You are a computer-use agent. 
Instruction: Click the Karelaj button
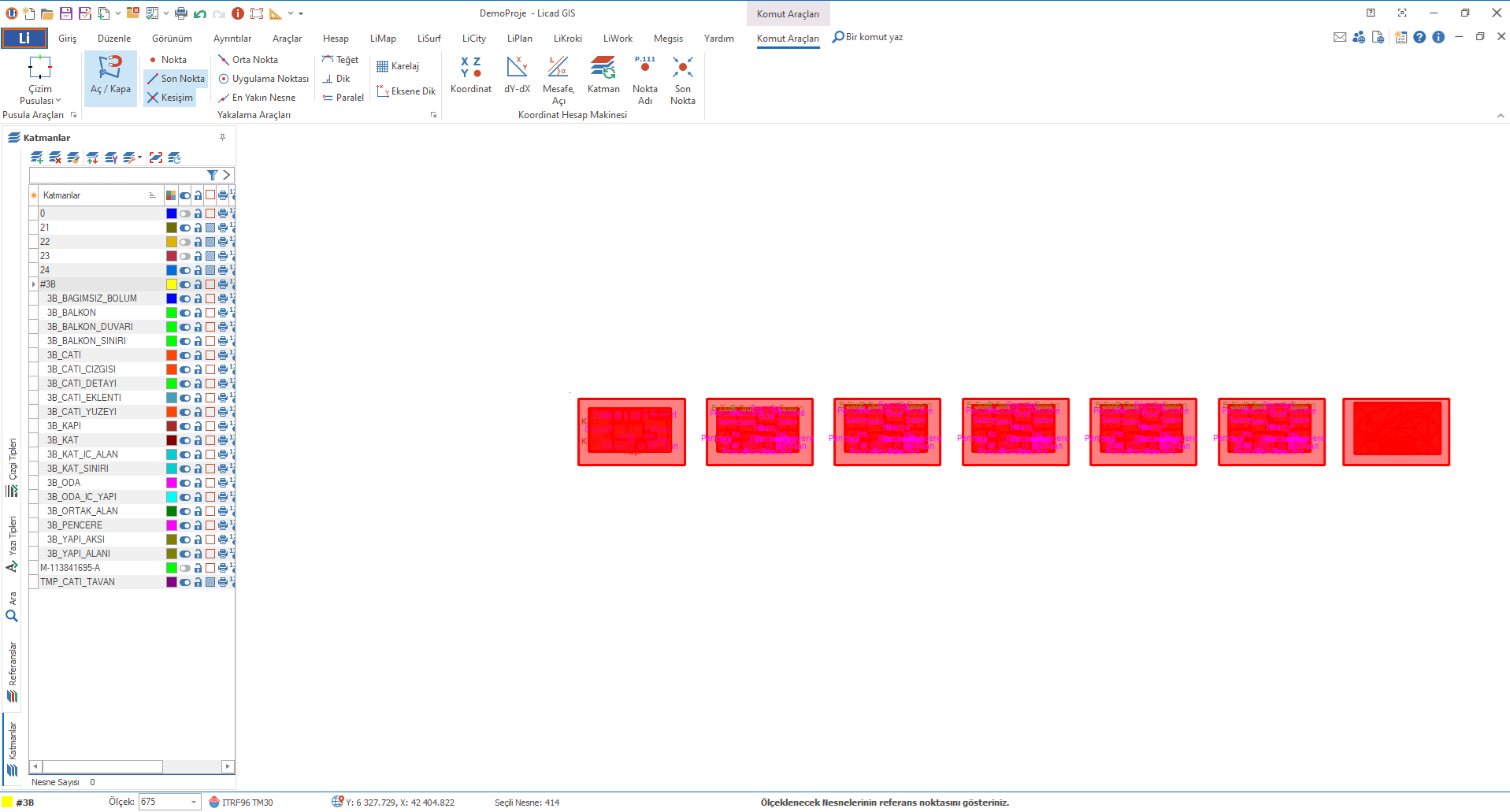(x=398, y=66)
